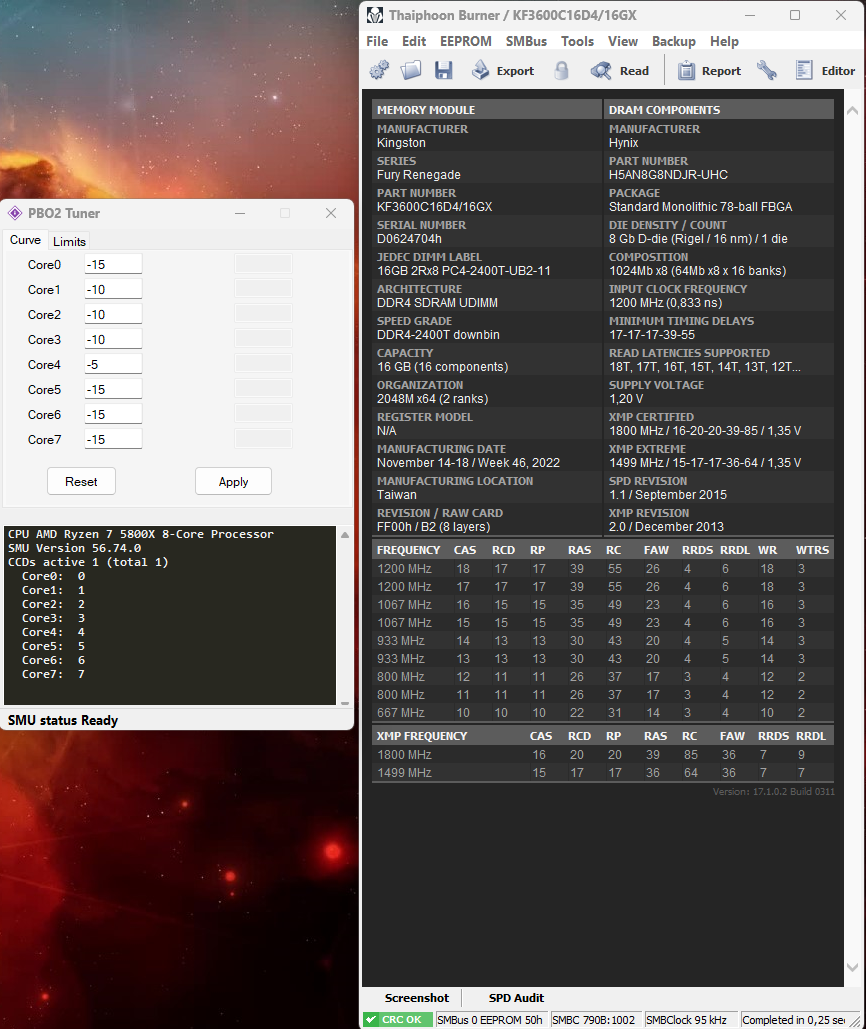
Task: Click the wrench tools icon
Action: (766, 70)
